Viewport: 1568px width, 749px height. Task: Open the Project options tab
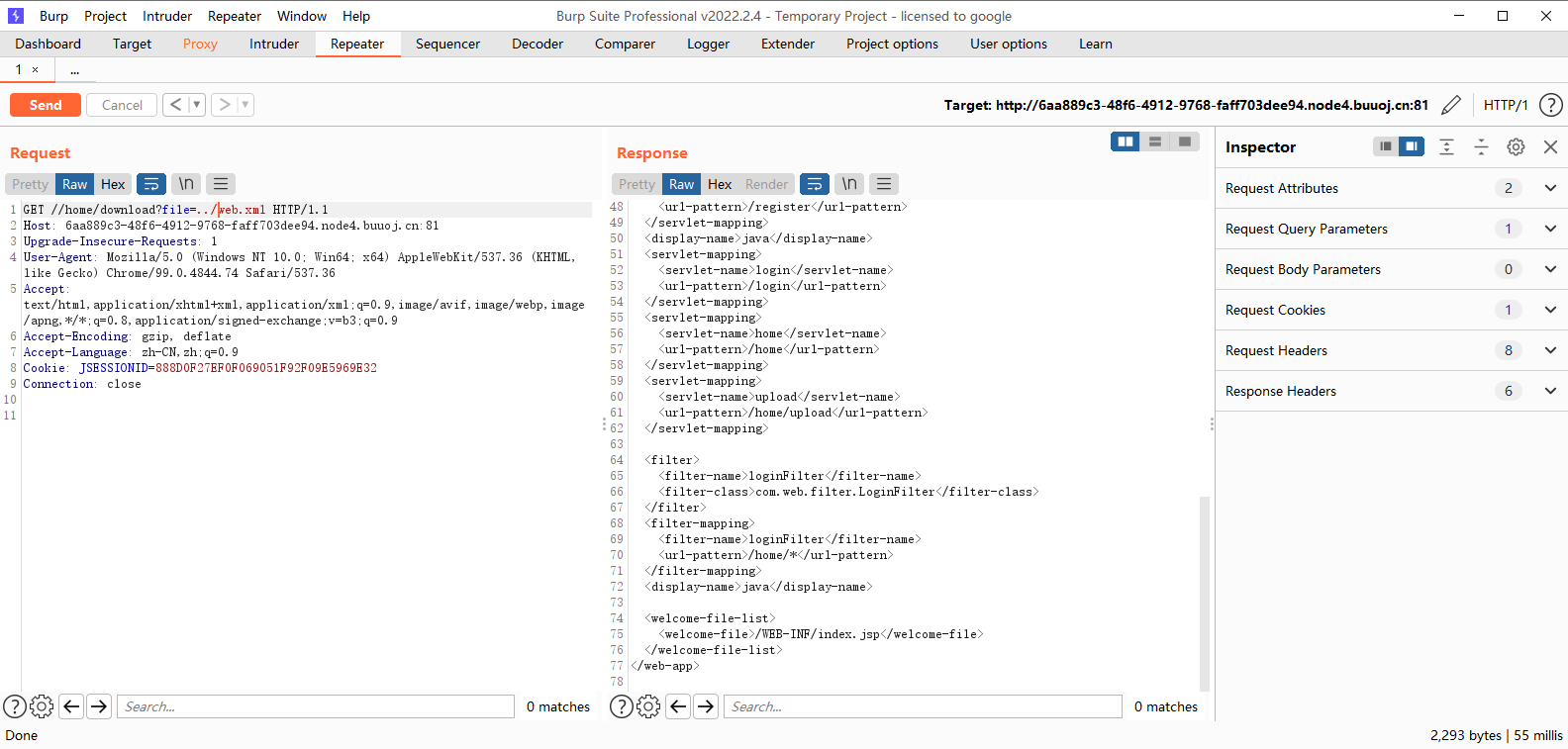[x=892, y=44]
